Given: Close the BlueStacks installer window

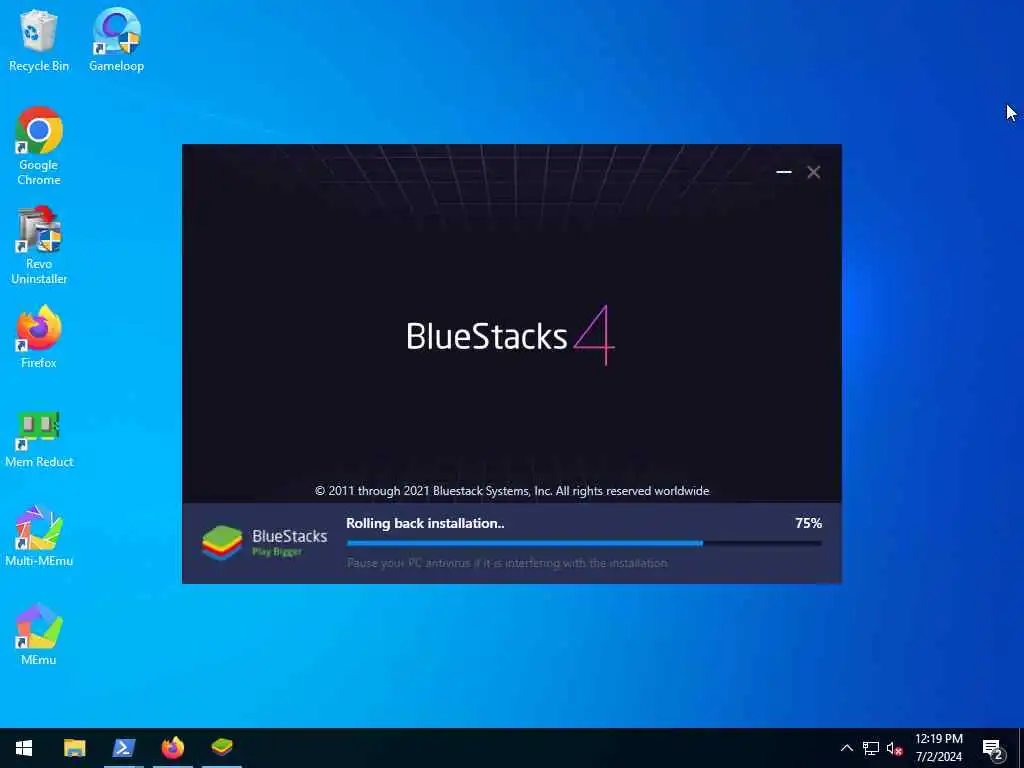Looking at the screenshot, I should point(814,172).
